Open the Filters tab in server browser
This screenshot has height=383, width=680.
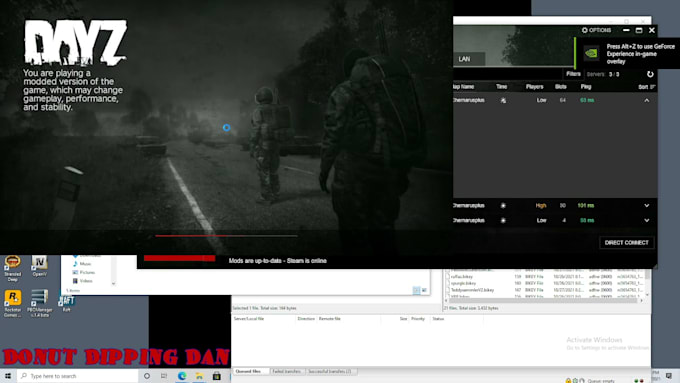point(573,74)
